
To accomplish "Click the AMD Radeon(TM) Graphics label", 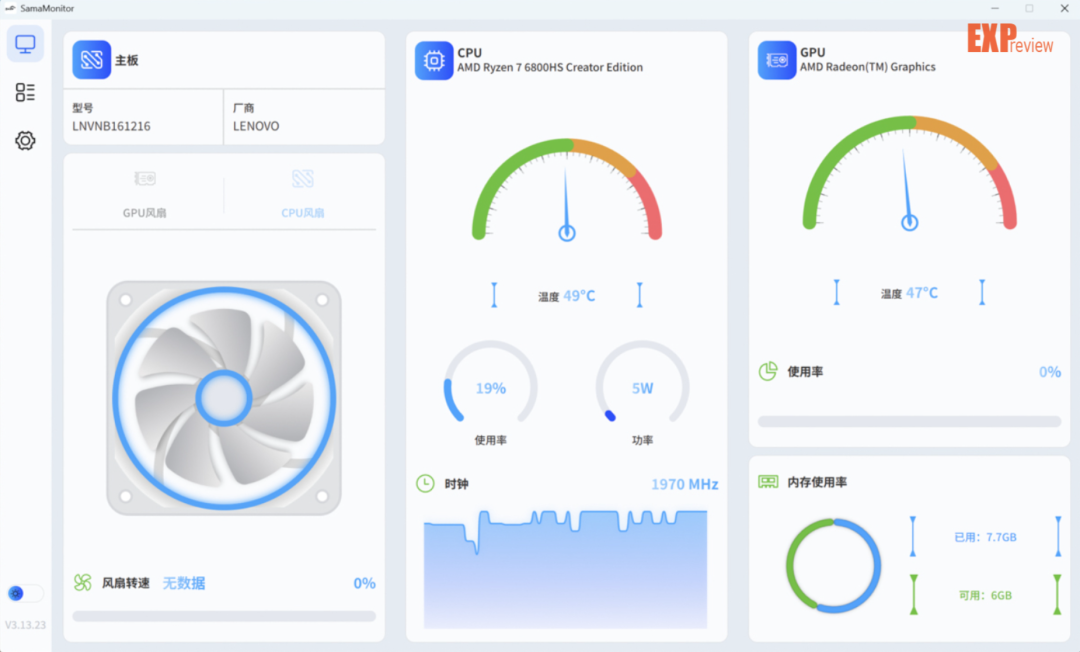I will pos(867,67).
